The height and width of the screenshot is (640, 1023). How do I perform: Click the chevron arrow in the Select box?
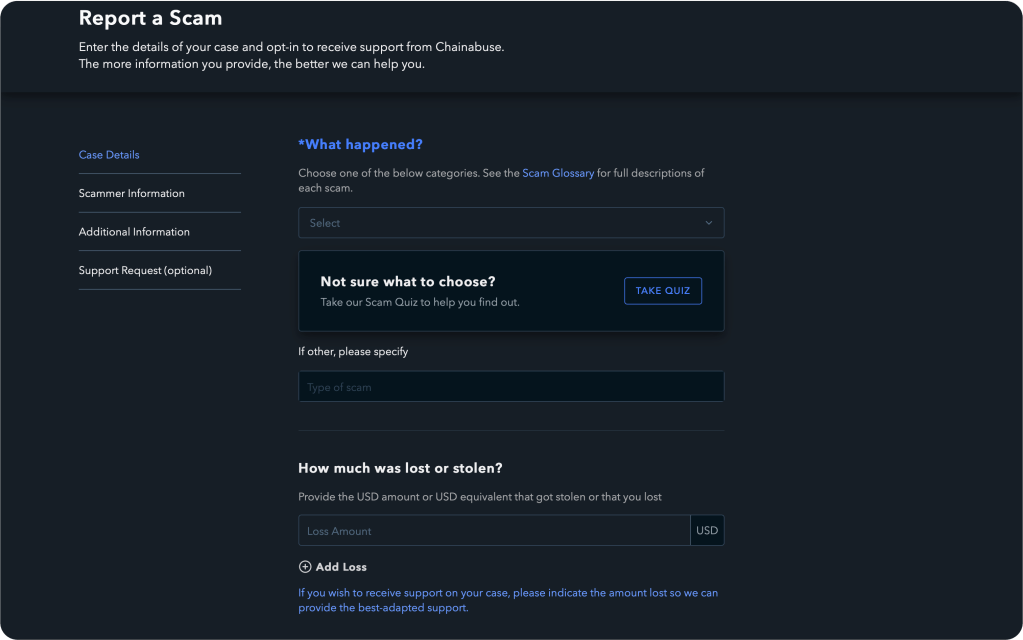click(709, 223)
